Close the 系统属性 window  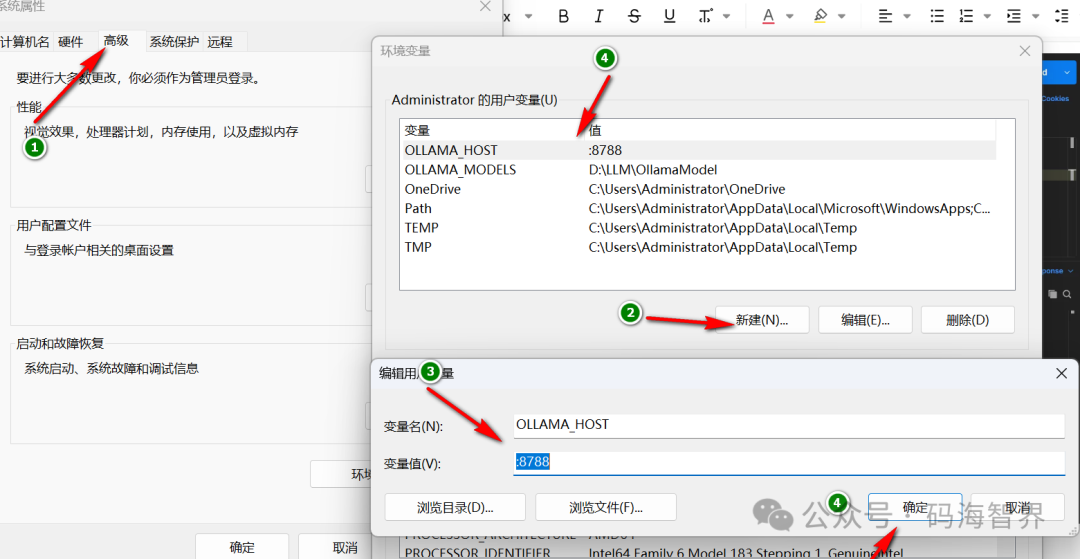click(x=486, y=6)
